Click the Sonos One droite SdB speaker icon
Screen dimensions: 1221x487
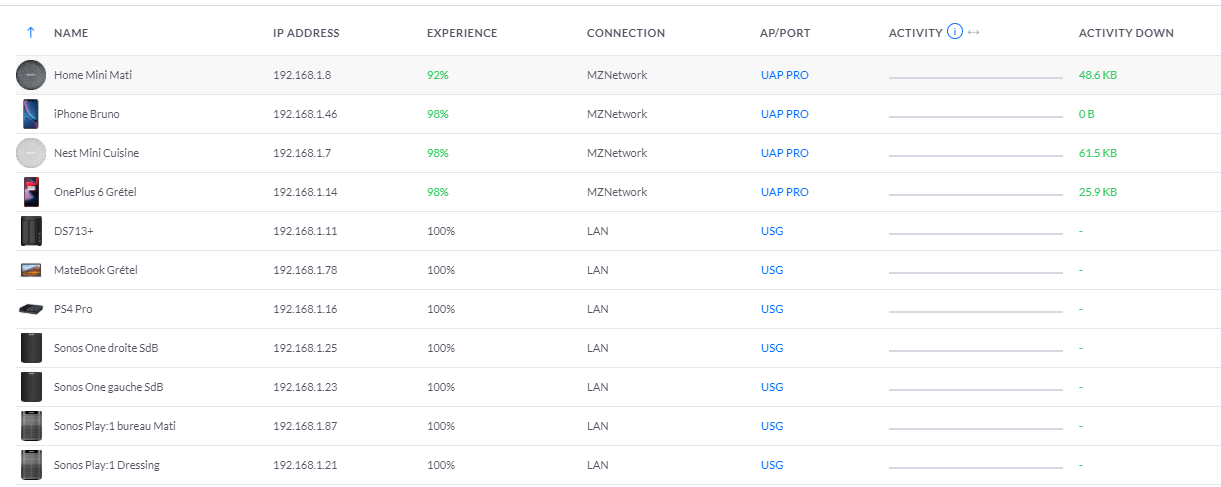(31, 348)
